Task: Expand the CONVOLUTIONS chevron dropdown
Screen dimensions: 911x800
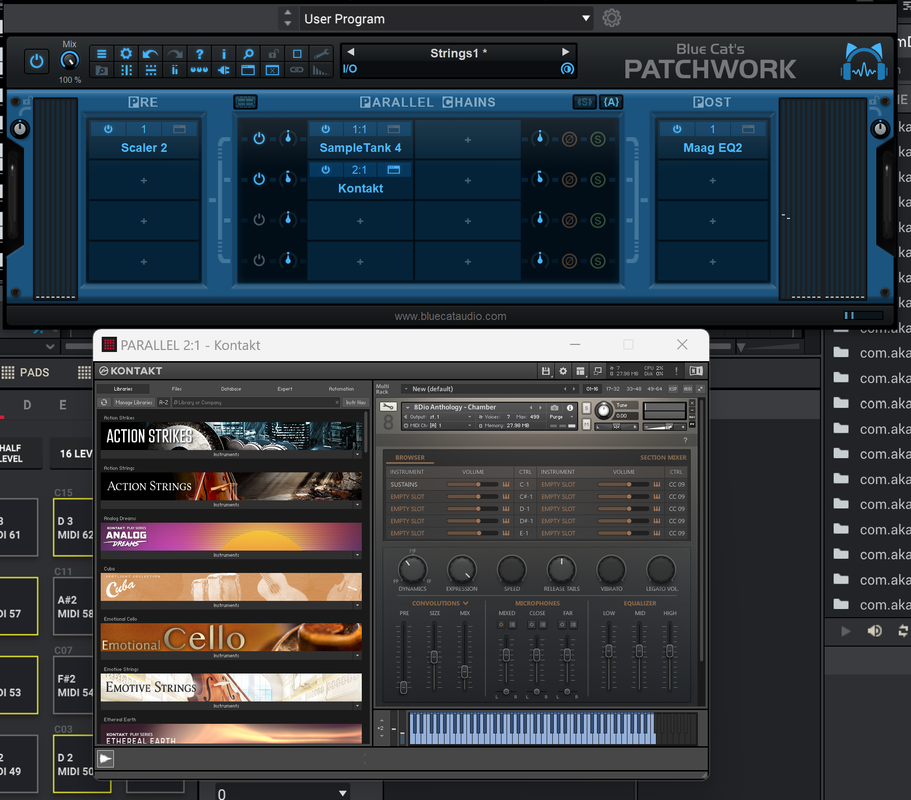Action: click(465, 603)
